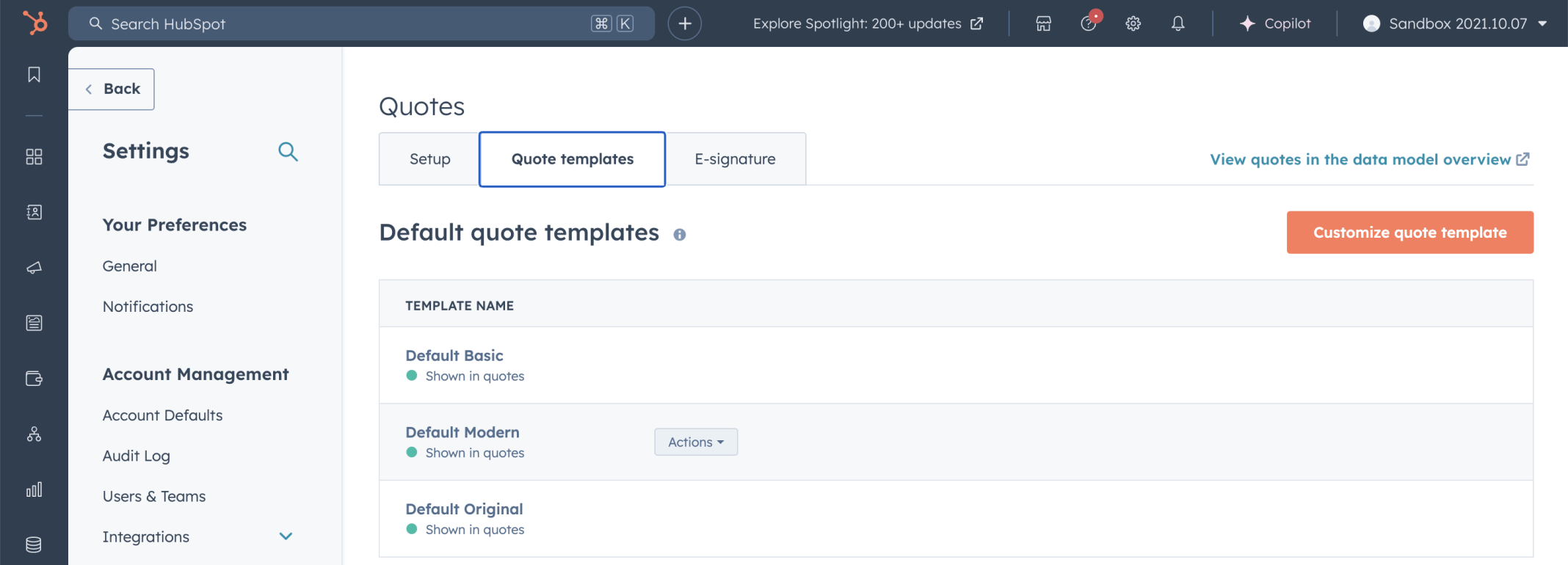The width and height of the screenshot is (1568, 565).
Task: Open Audit Log in Settings sidebar
Action: [137, 456]
